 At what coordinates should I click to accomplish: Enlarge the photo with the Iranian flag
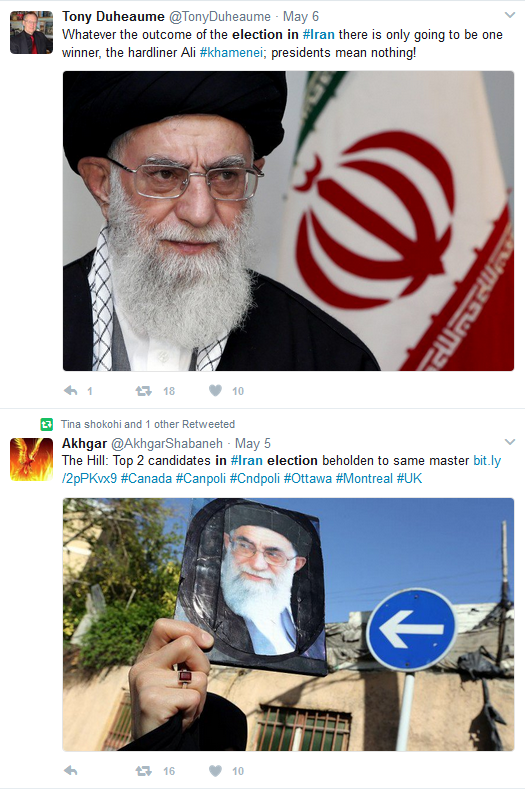click(288, 221)
